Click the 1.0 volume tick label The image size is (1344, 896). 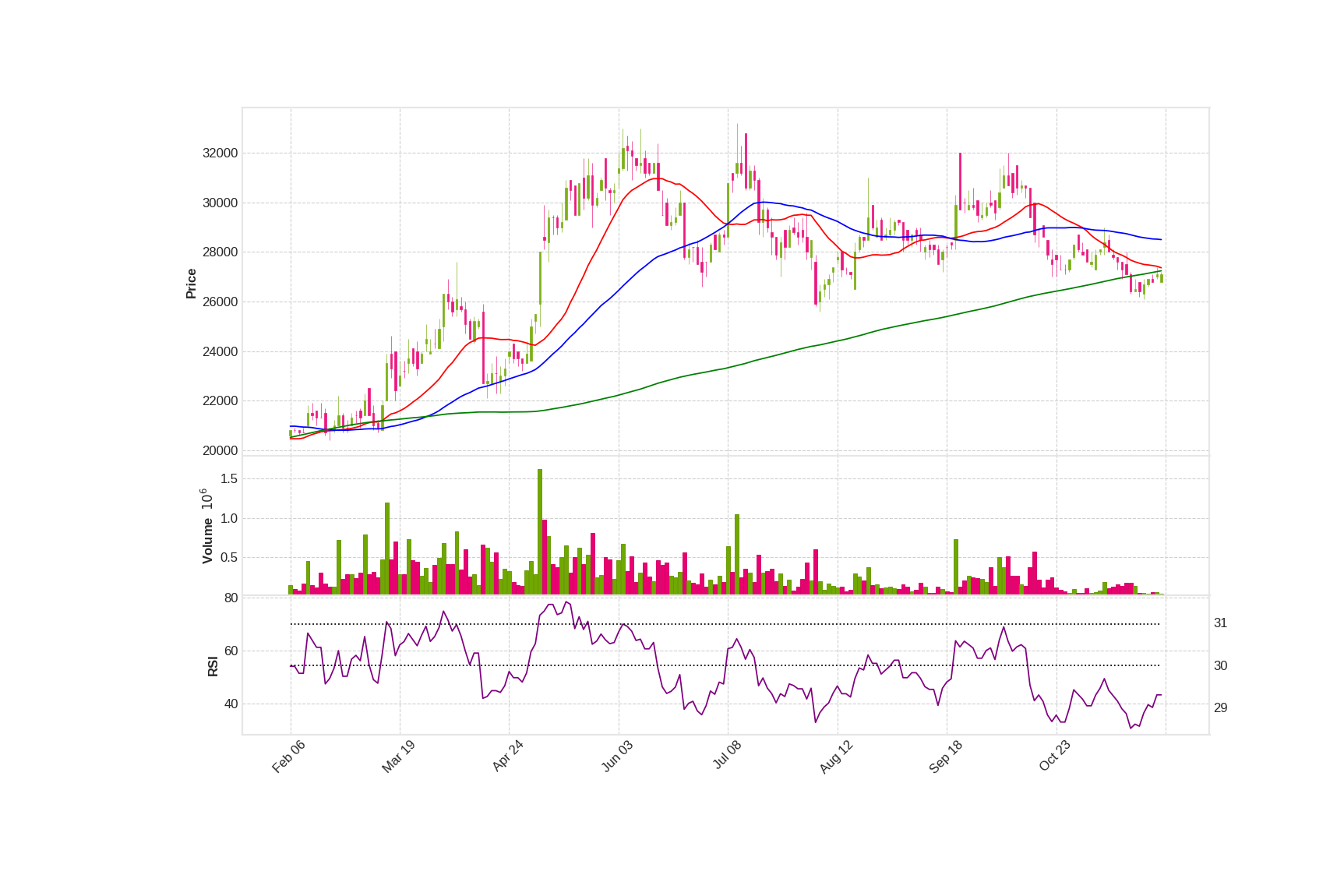(x=229, y=518)
